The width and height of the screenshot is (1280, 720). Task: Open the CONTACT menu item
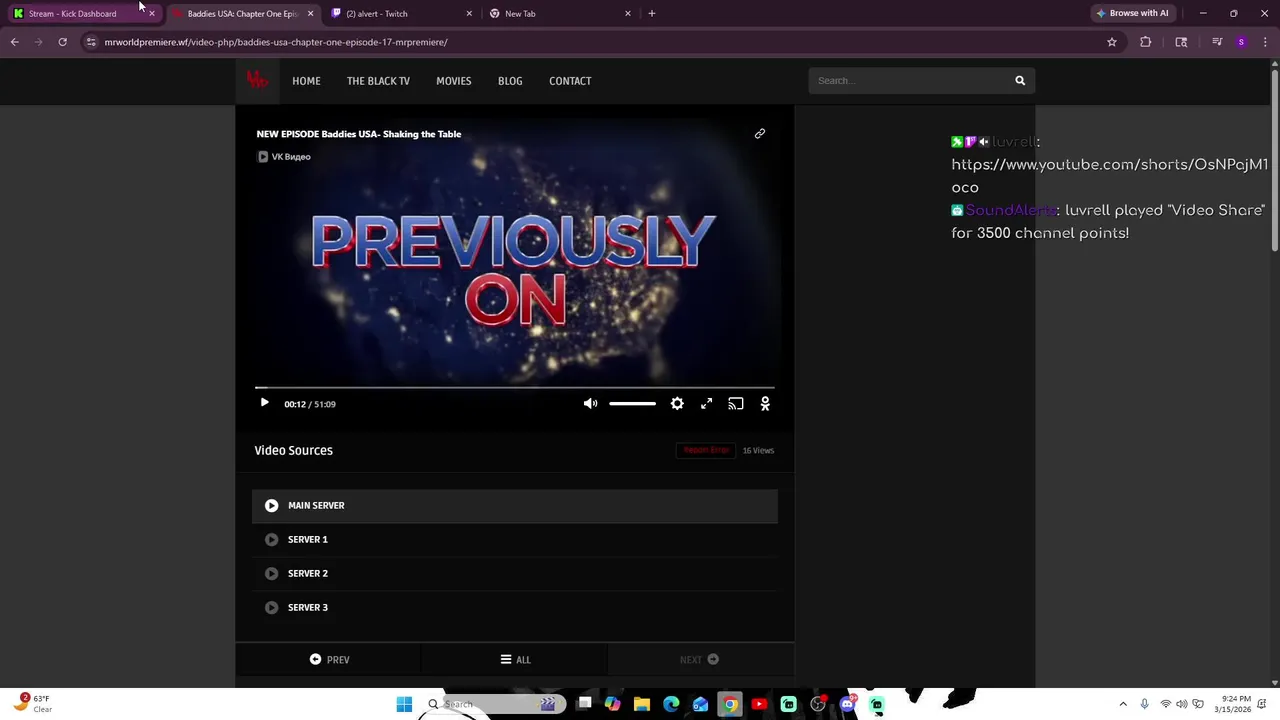point(570,81)
